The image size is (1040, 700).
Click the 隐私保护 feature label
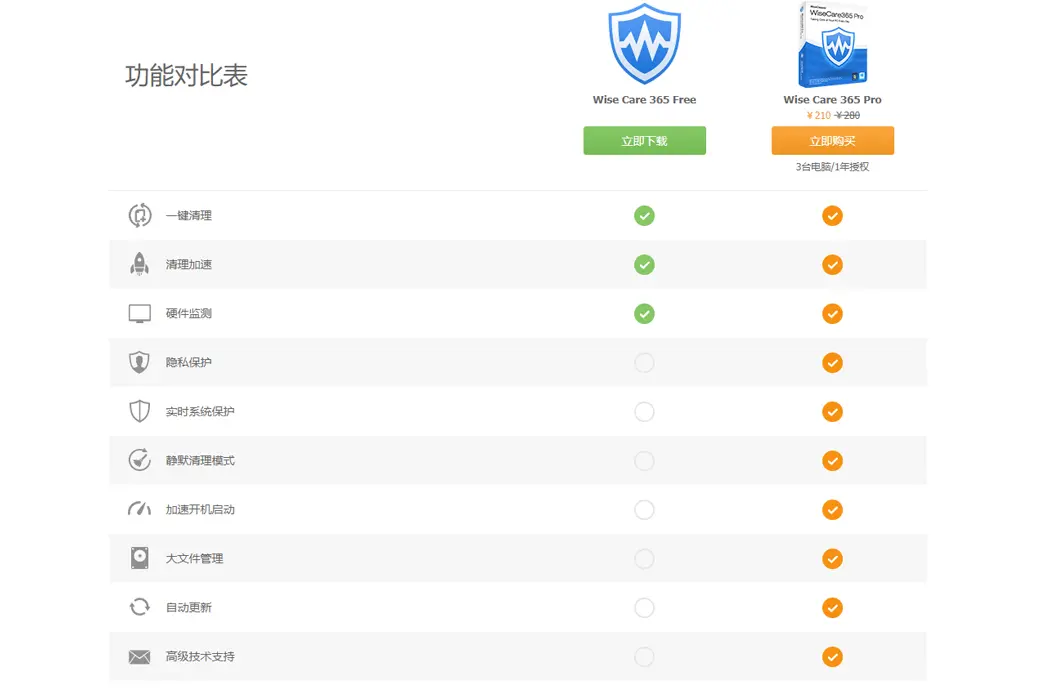189,362
